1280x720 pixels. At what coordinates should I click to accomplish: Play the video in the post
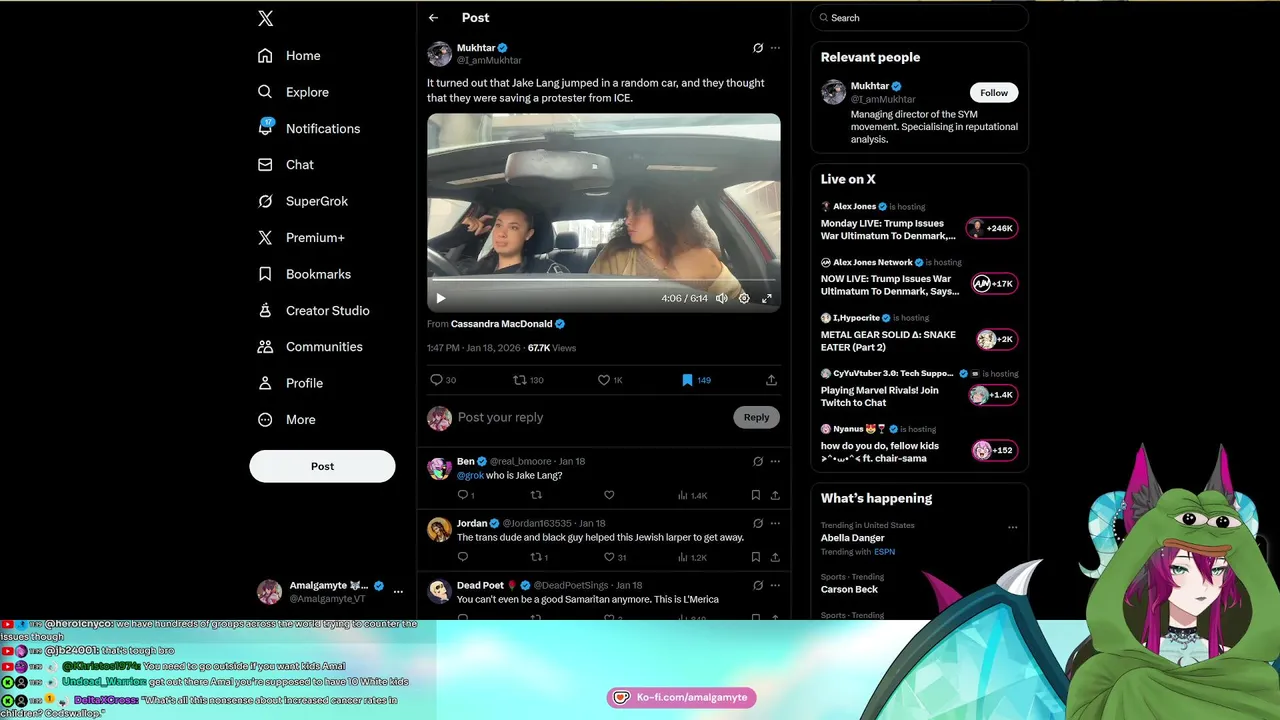(x=440, y=298)
